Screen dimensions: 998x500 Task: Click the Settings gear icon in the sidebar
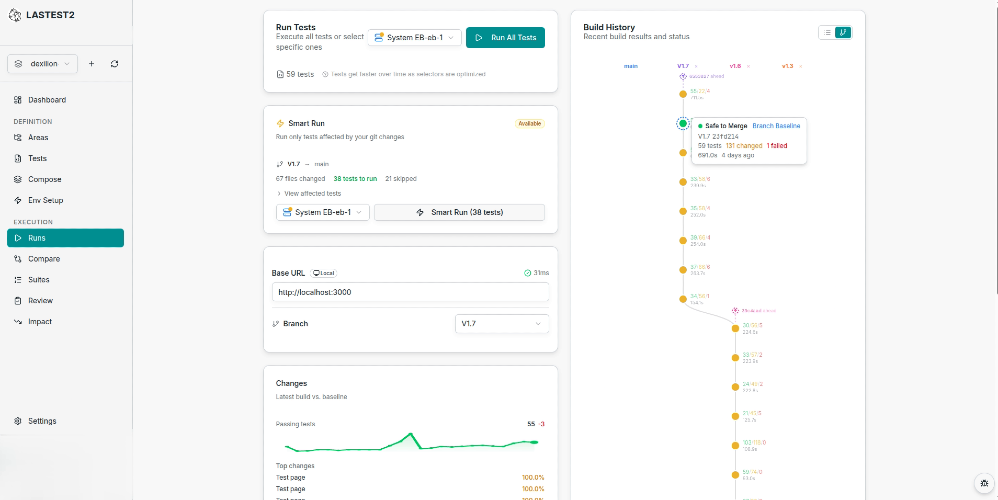[18, 421]
